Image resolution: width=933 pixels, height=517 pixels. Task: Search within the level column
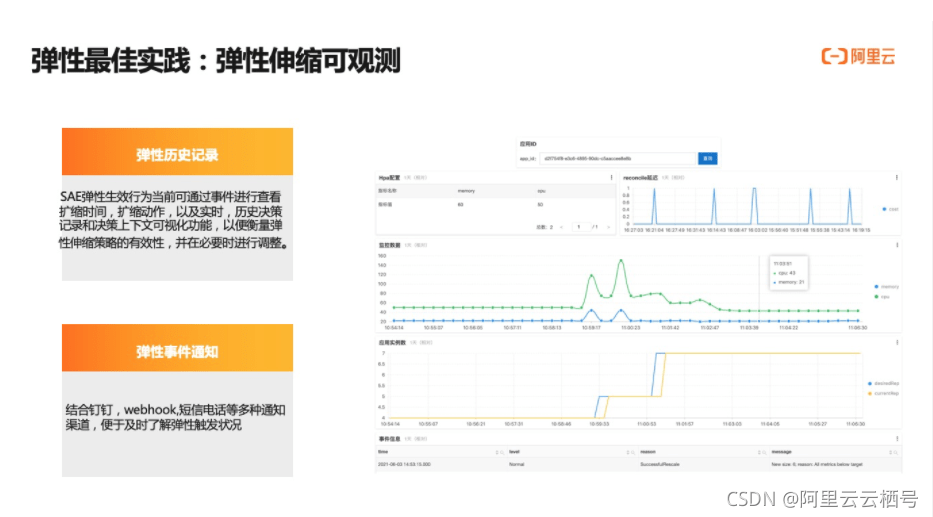[633, 452]
